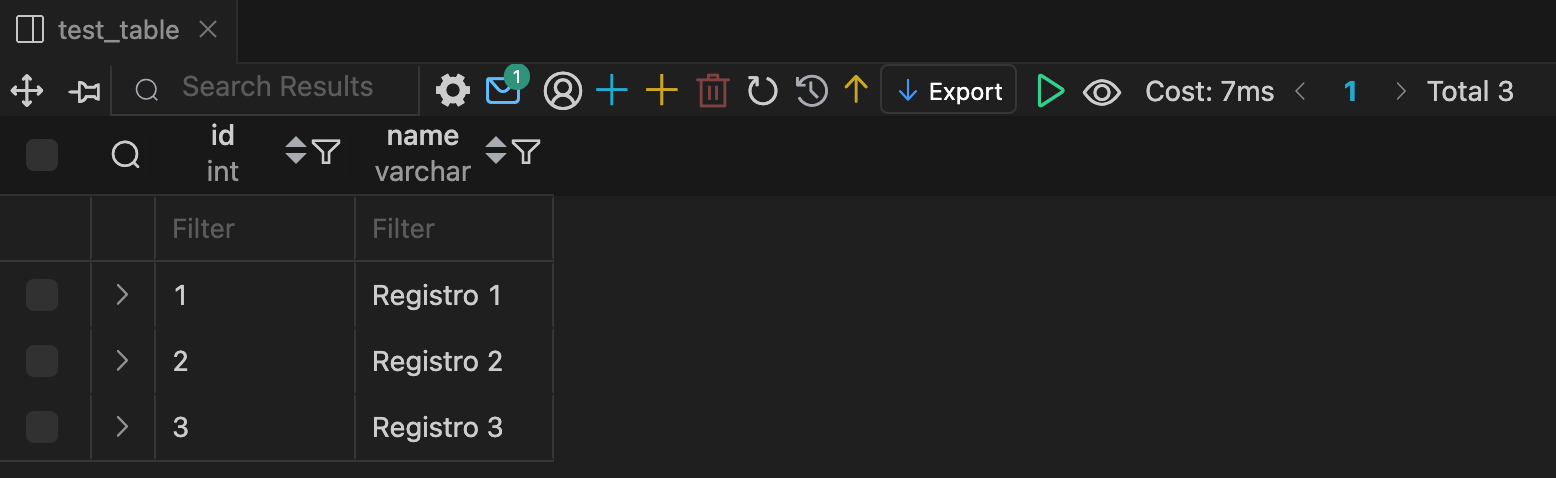Click the blue plus insert row icon

point(611,91)
